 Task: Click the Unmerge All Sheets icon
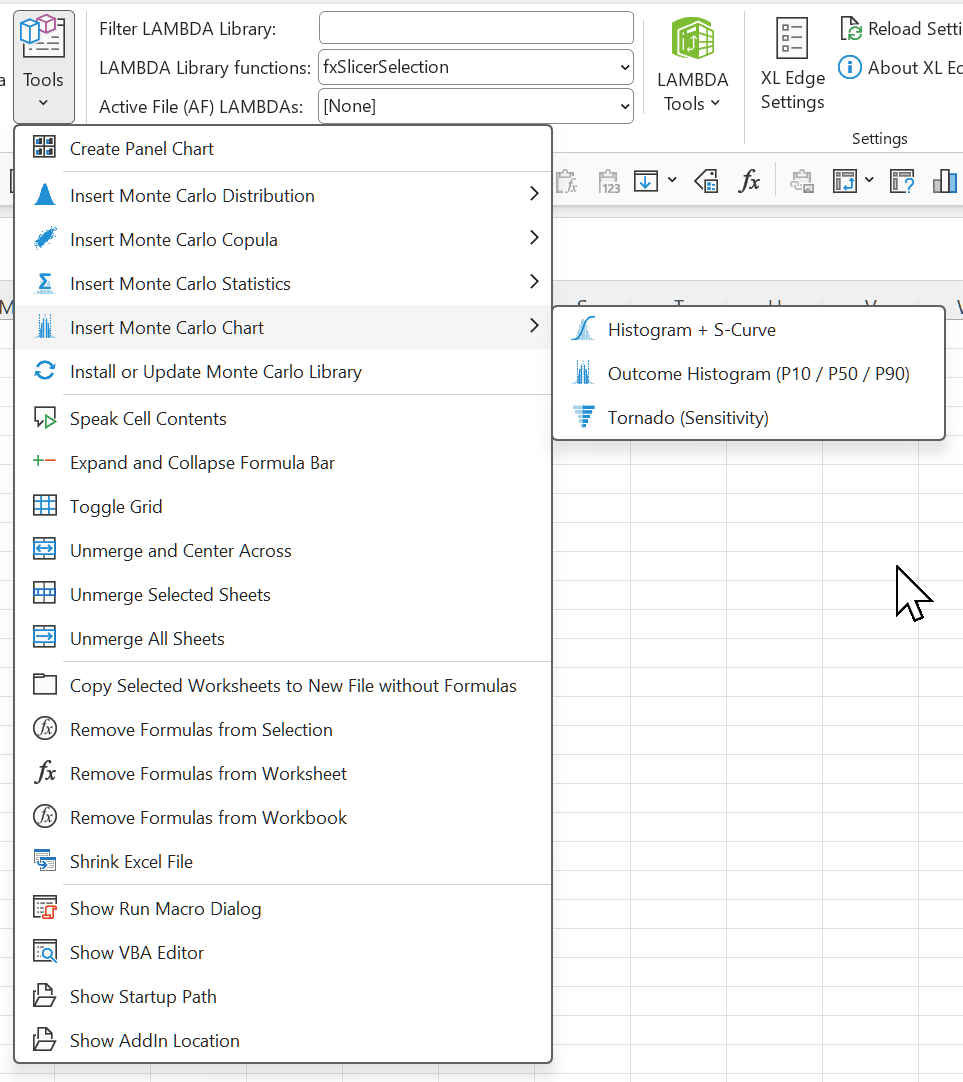[45, 638]
